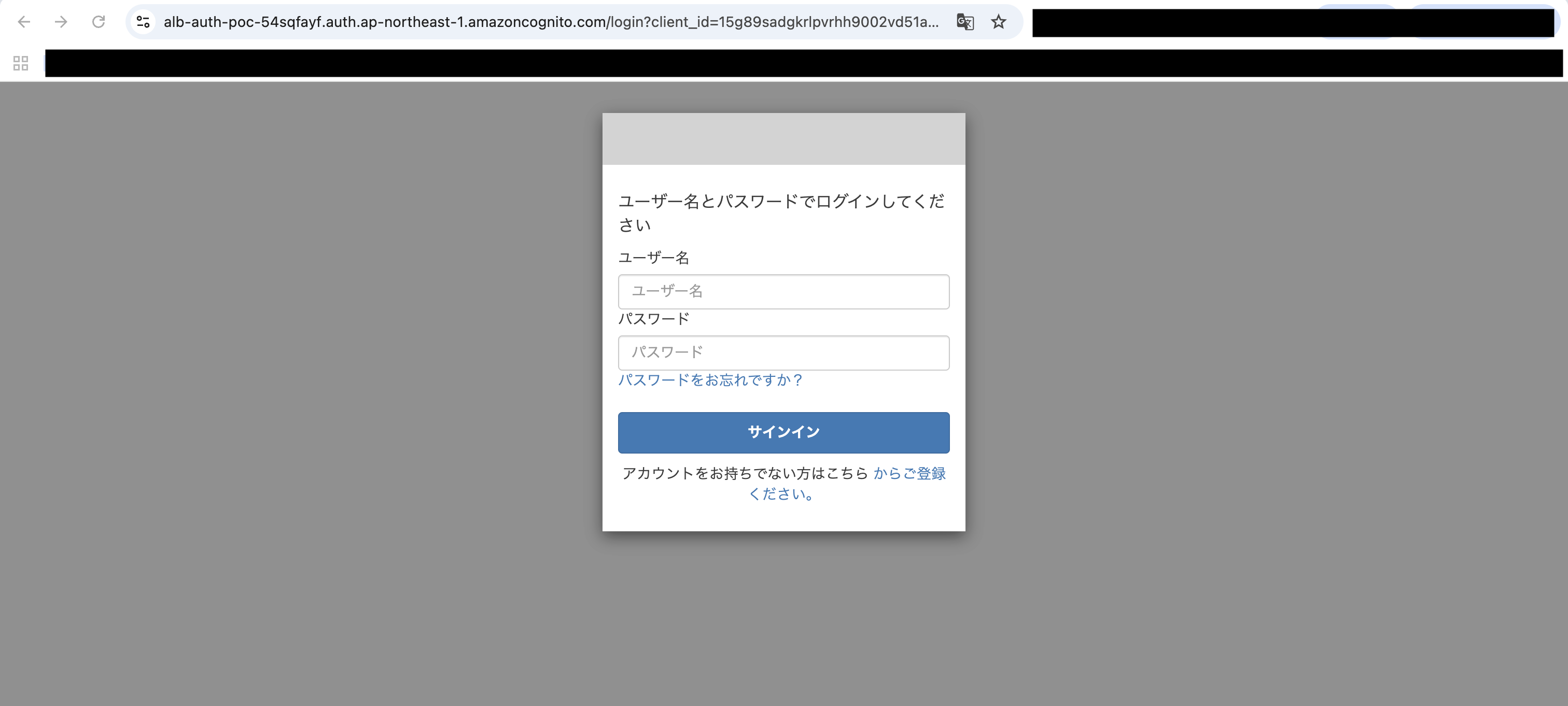
Task: Click the ユーザー名 field label
Action: (x=654, y=258)
